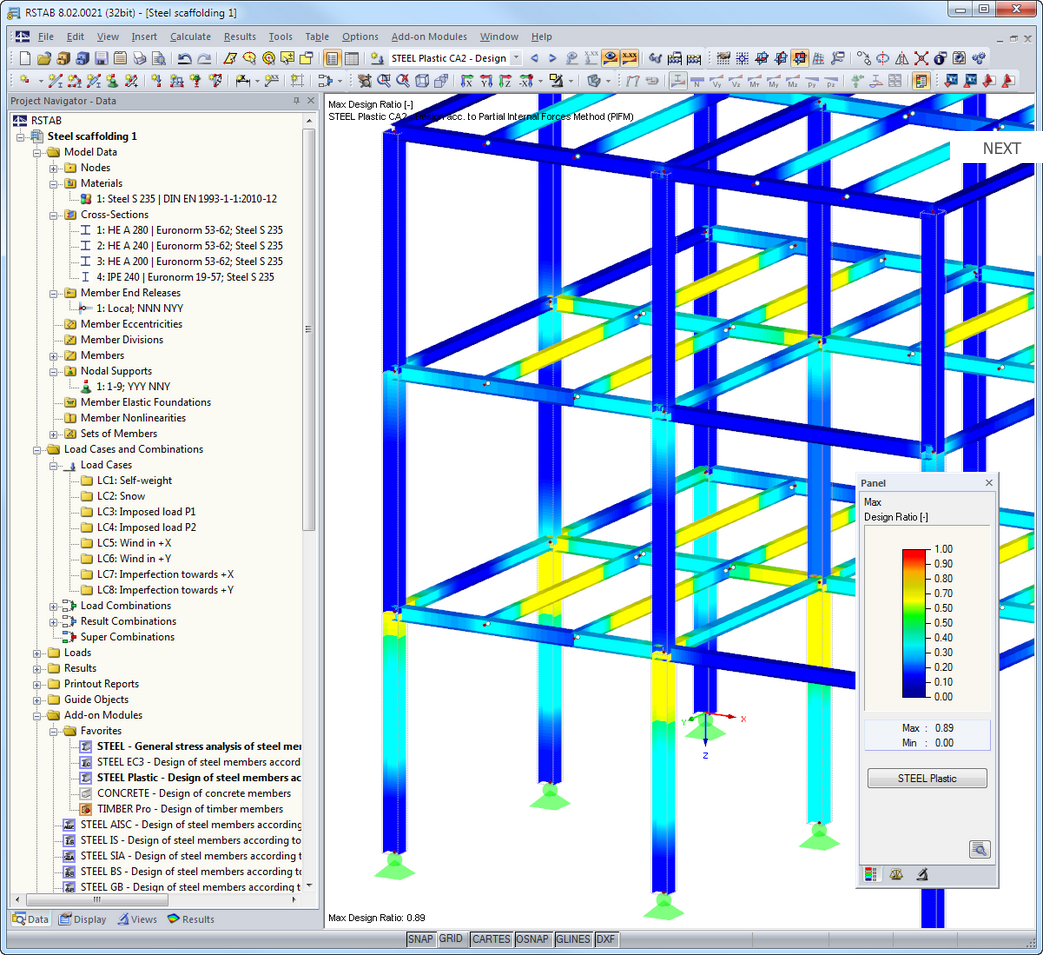Collapse the Load Cases and Combinations branch
The height and width of the screenshot is (955, 1043).
(x=38, y=449)
